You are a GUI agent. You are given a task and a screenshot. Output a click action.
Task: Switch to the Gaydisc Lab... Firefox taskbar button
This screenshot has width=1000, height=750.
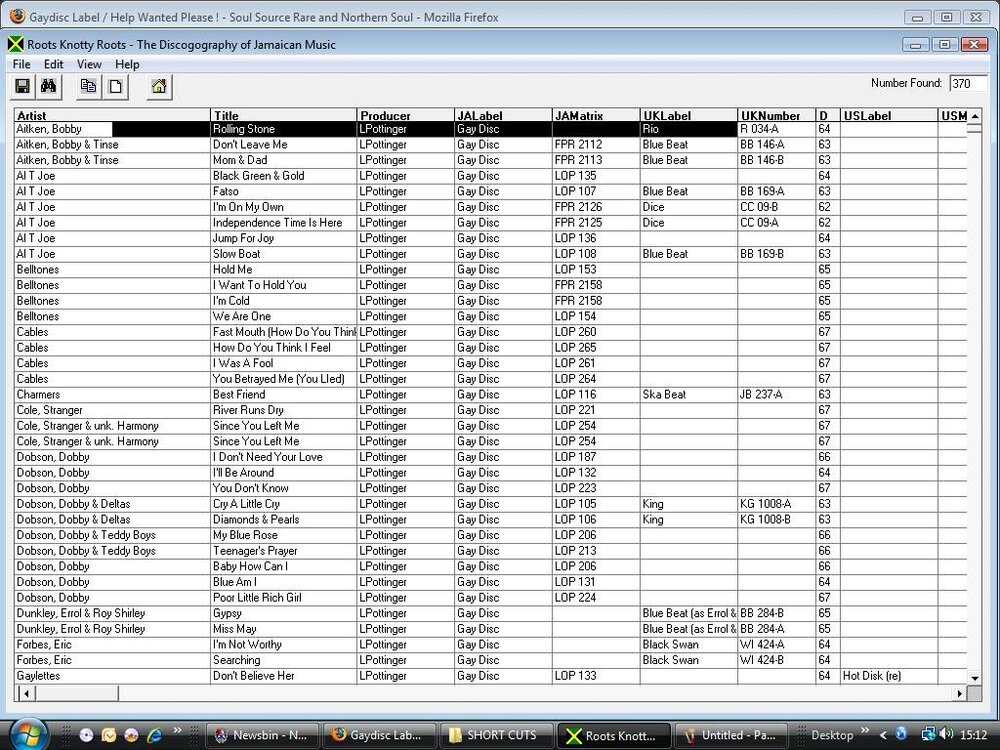pos(379,735)
